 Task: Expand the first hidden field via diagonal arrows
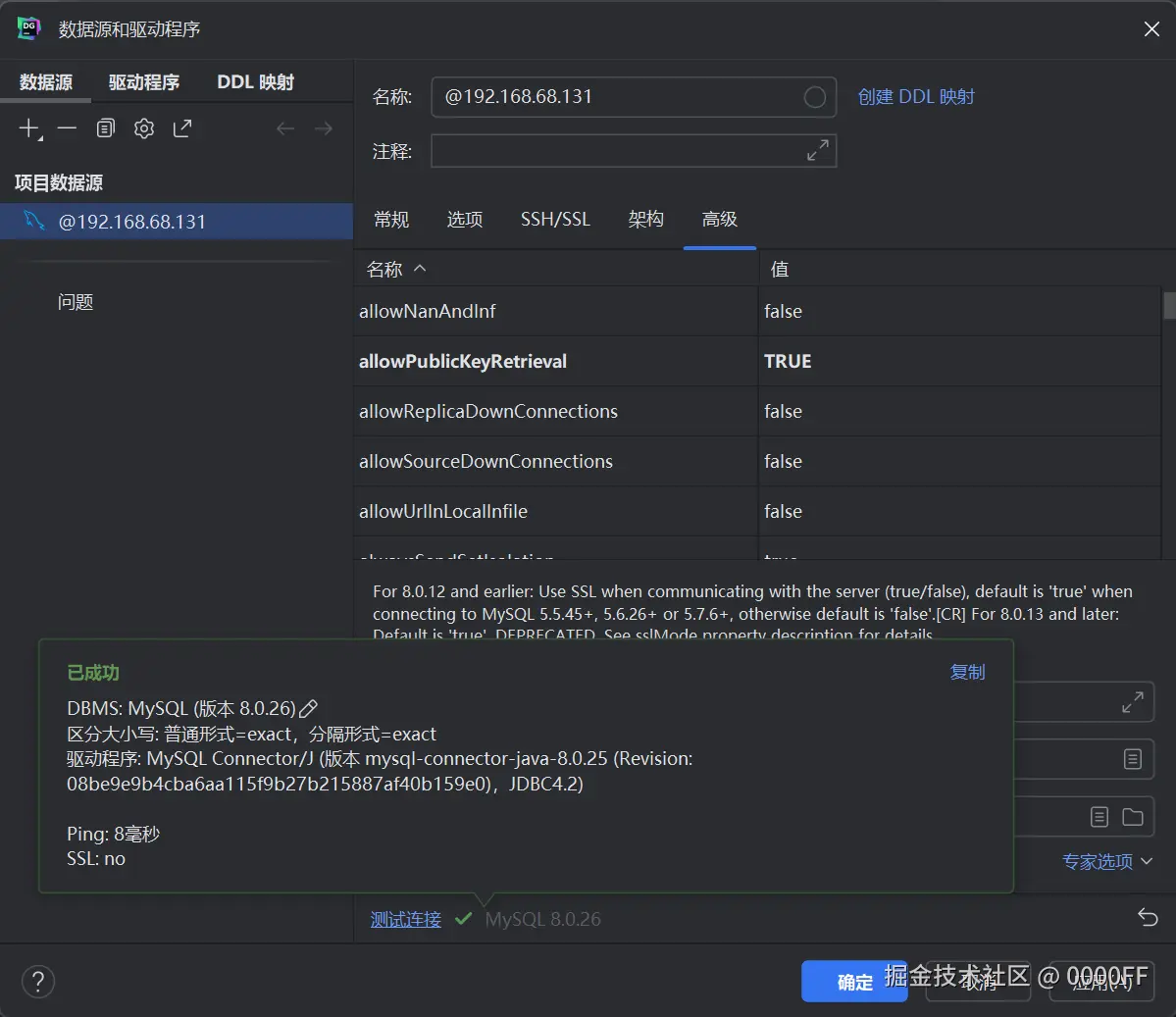click(1133, 702)
